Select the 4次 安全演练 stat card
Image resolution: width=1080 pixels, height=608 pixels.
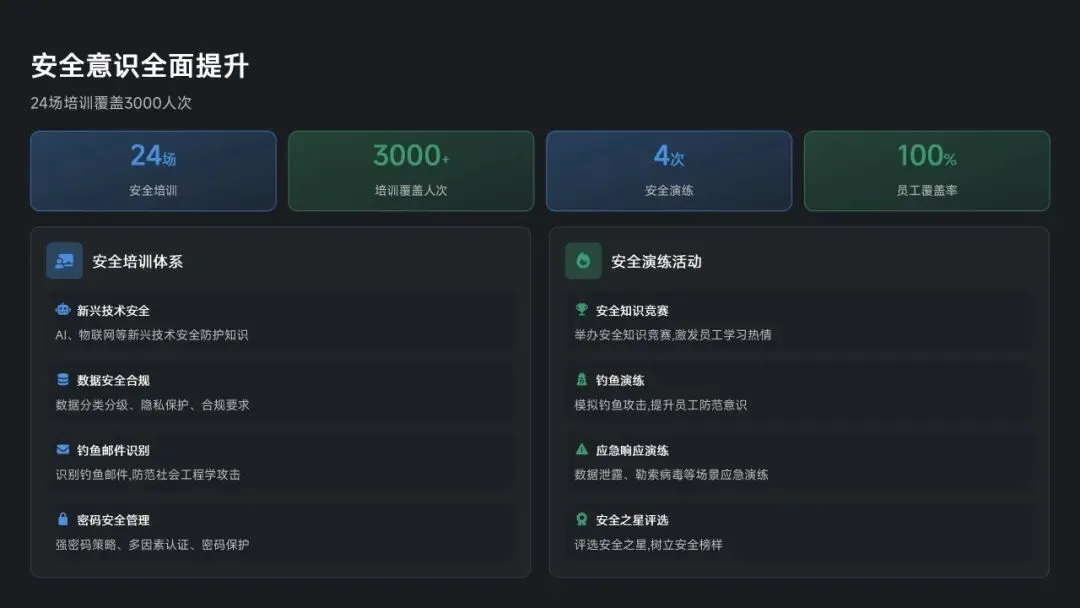point(669,171)
